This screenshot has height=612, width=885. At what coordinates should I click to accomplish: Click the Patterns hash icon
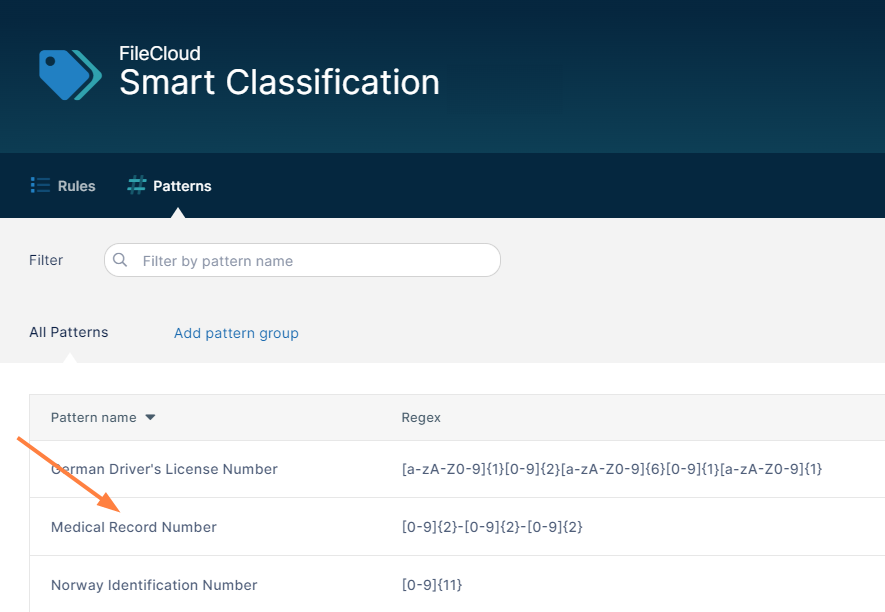[137, 185]
